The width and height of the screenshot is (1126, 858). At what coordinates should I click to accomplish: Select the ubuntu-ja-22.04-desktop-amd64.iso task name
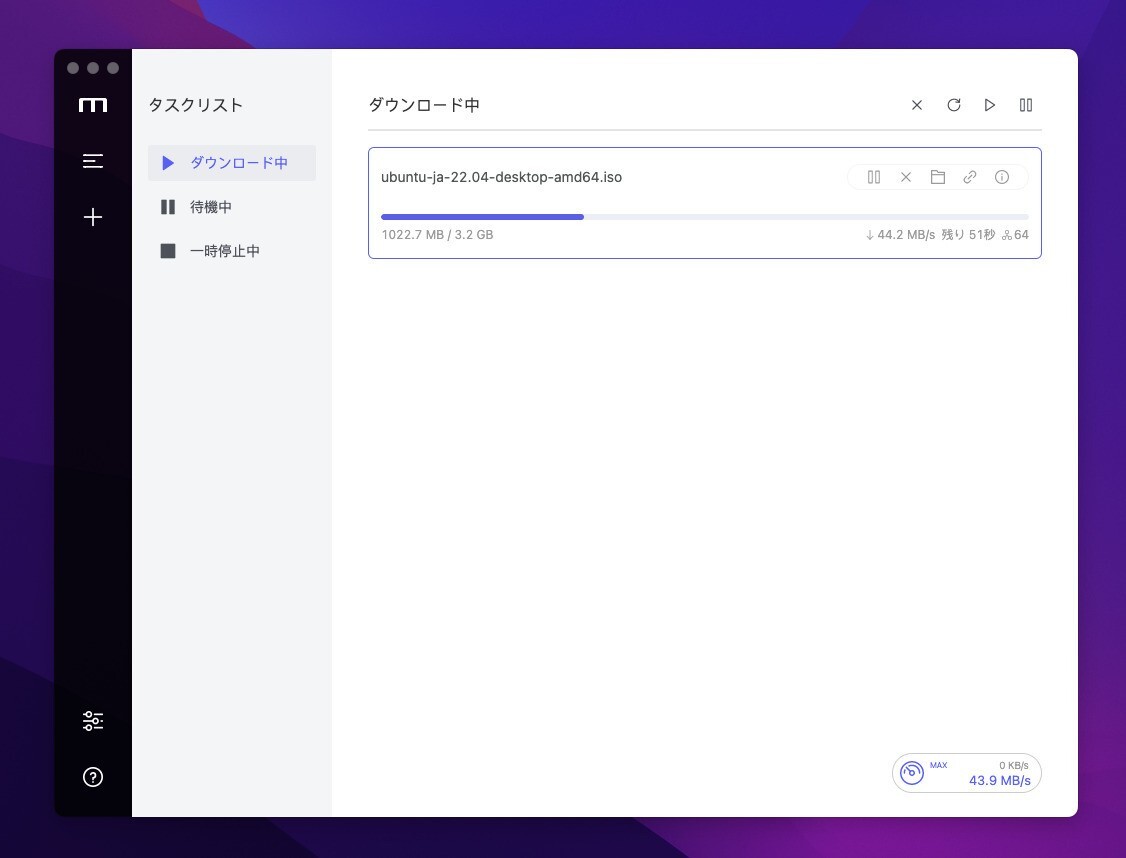501,177
